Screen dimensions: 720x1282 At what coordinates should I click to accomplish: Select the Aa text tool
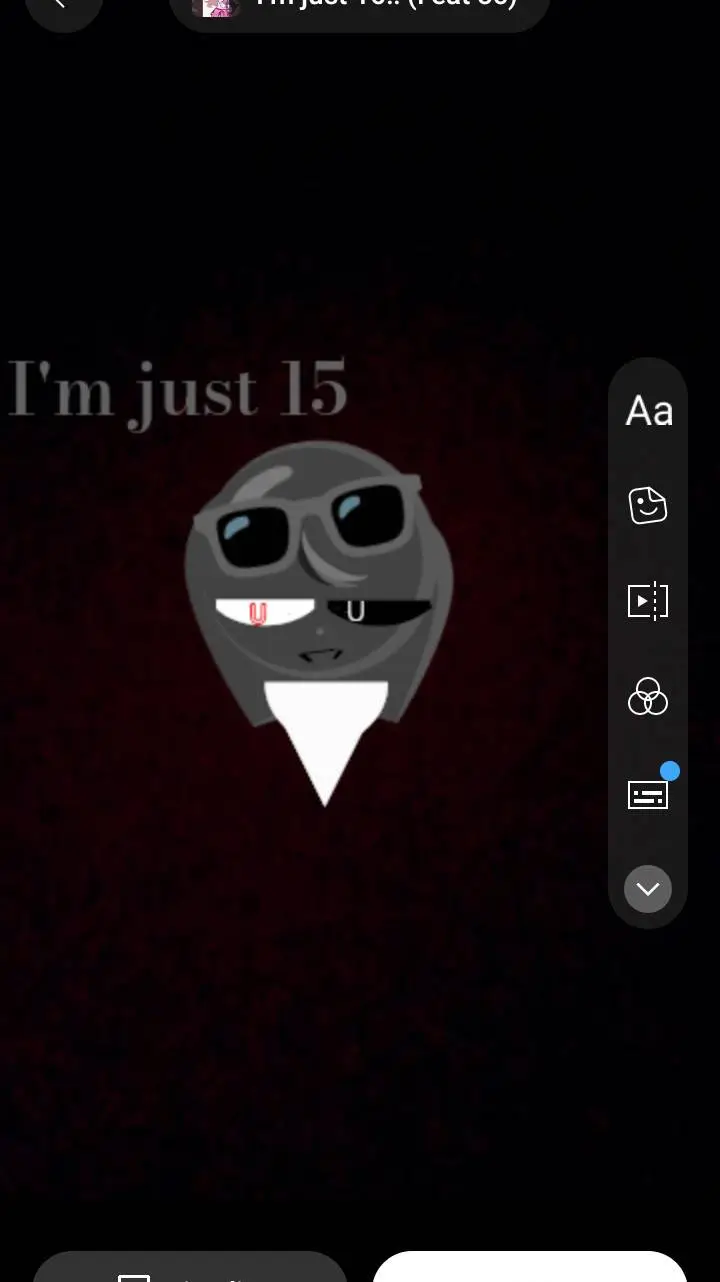(x=648, y=411)
